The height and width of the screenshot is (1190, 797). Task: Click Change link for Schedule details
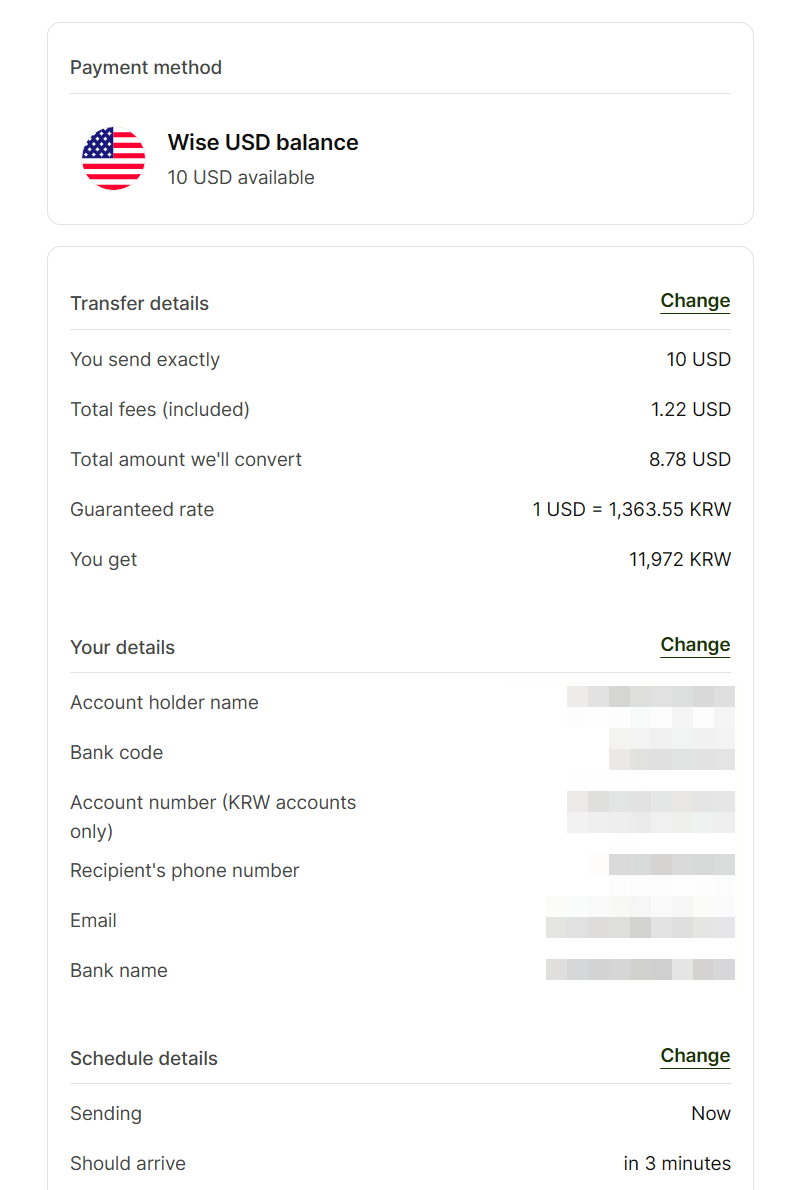pos(695,1056)
